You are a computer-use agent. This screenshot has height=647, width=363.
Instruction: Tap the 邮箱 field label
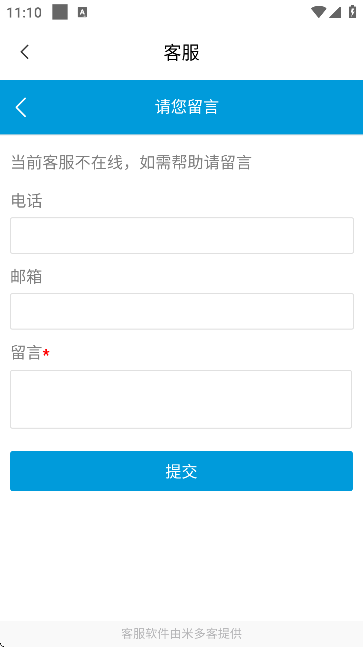coord(26,277)
